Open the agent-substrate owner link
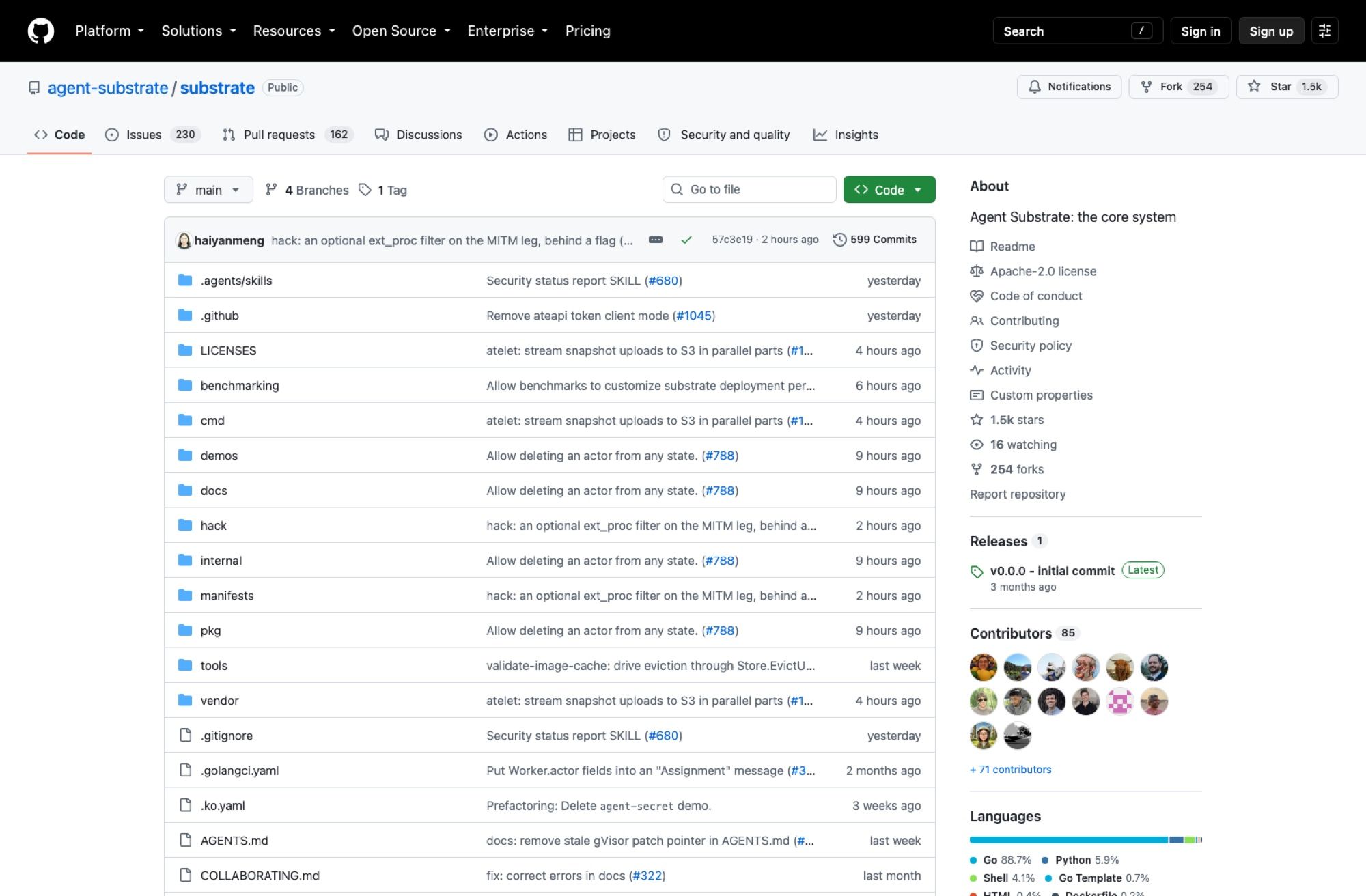 [108, 87]
